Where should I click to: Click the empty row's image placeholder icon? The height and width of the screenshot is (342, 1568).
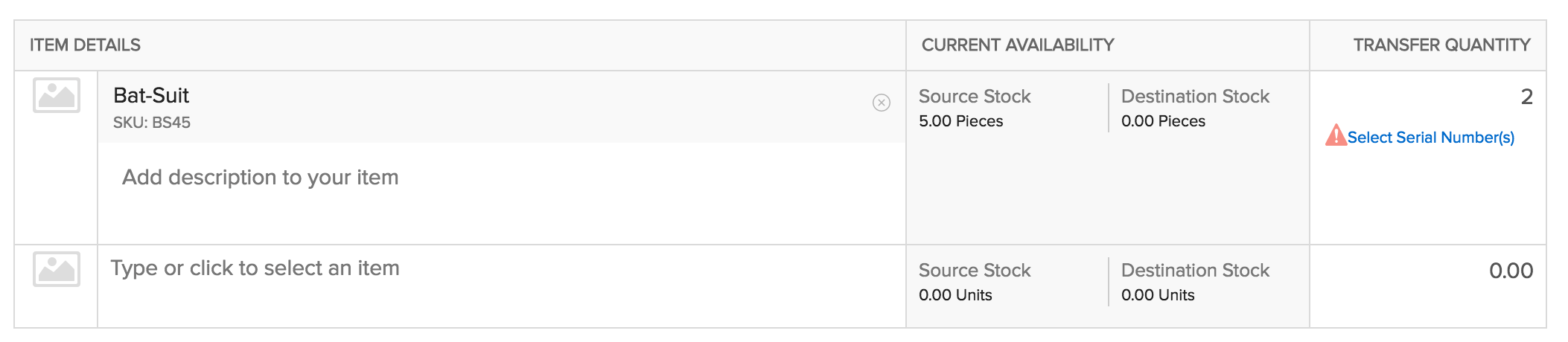tap(57, 269)
